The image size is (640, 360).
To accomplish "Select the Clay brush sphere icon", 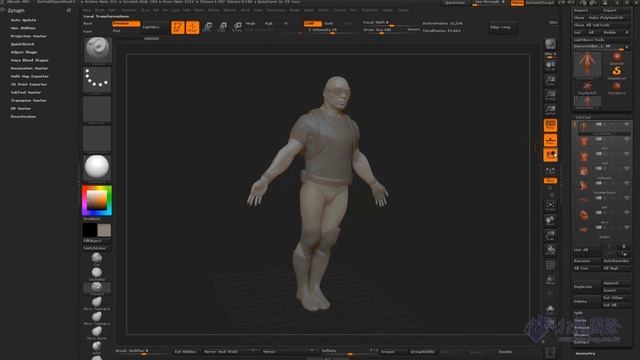I will point(97,258).
